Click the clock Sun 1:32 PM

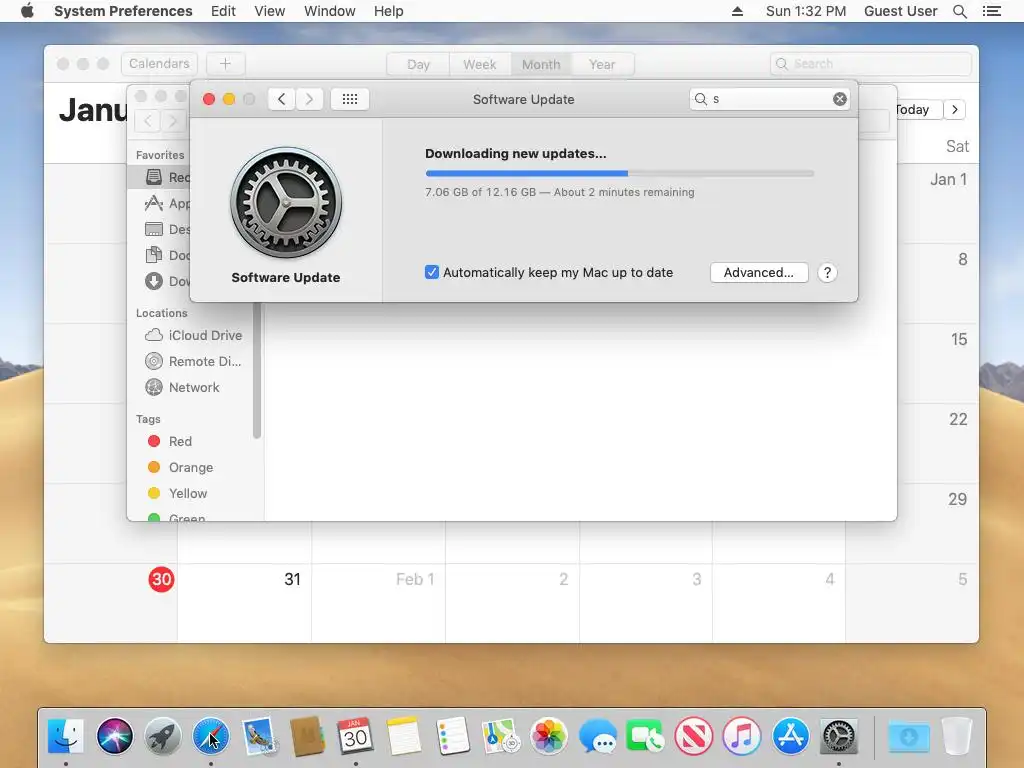pyautogui.click(x=806, y=11)
